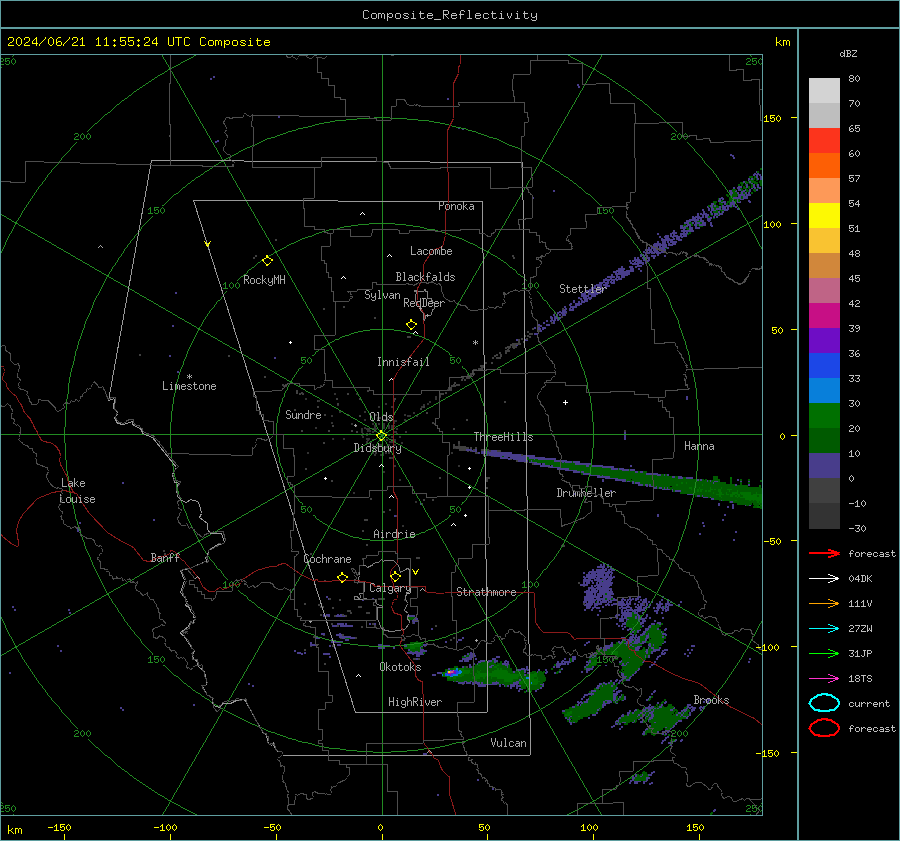
Task: Click the storm cell echo southeast of Okotoks
Action: coord(494,673)
